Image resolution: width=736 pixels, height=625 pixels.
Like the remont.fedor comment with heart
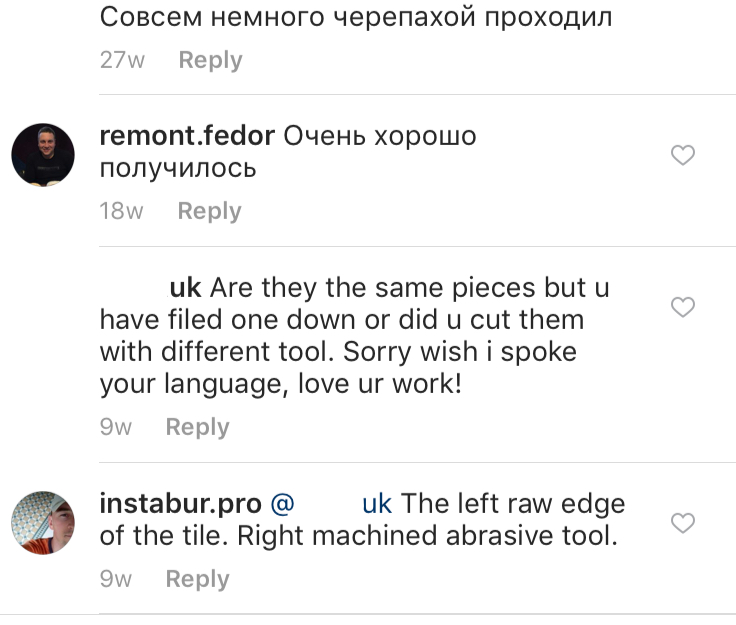pos(682,155)
